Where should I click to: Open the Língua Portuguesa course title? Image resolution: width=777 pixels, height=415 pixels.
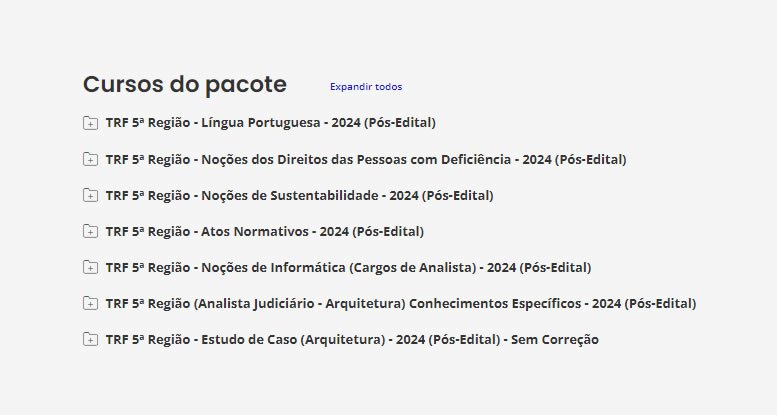click(270, 123)
